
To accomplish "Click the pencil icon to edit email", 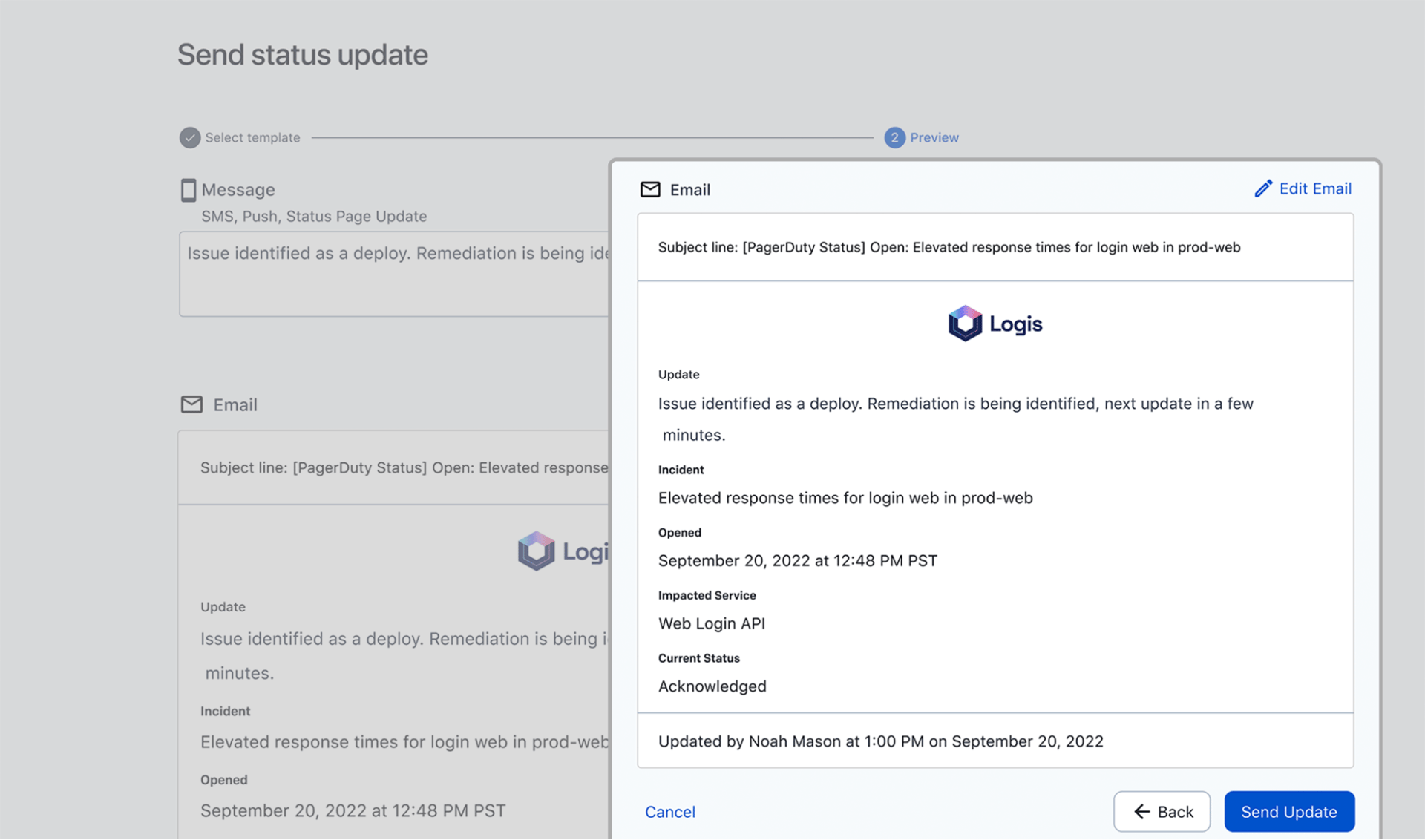I will 1264,188.
